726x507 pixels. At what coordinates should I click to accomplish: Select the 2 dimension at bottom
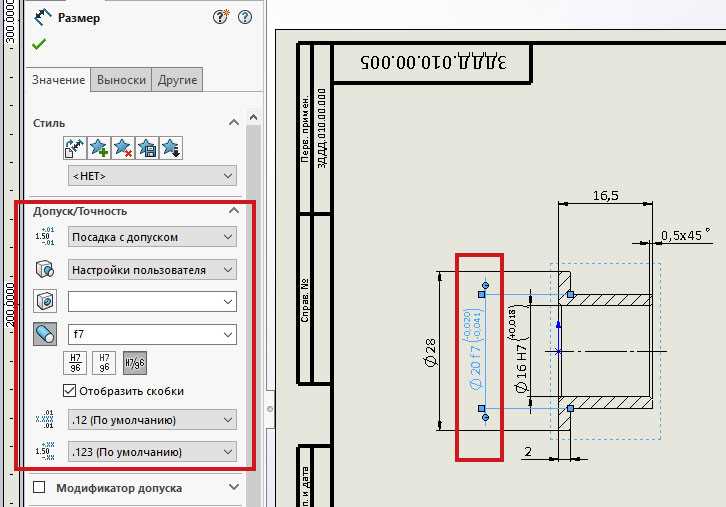click(x=528, y=451)
